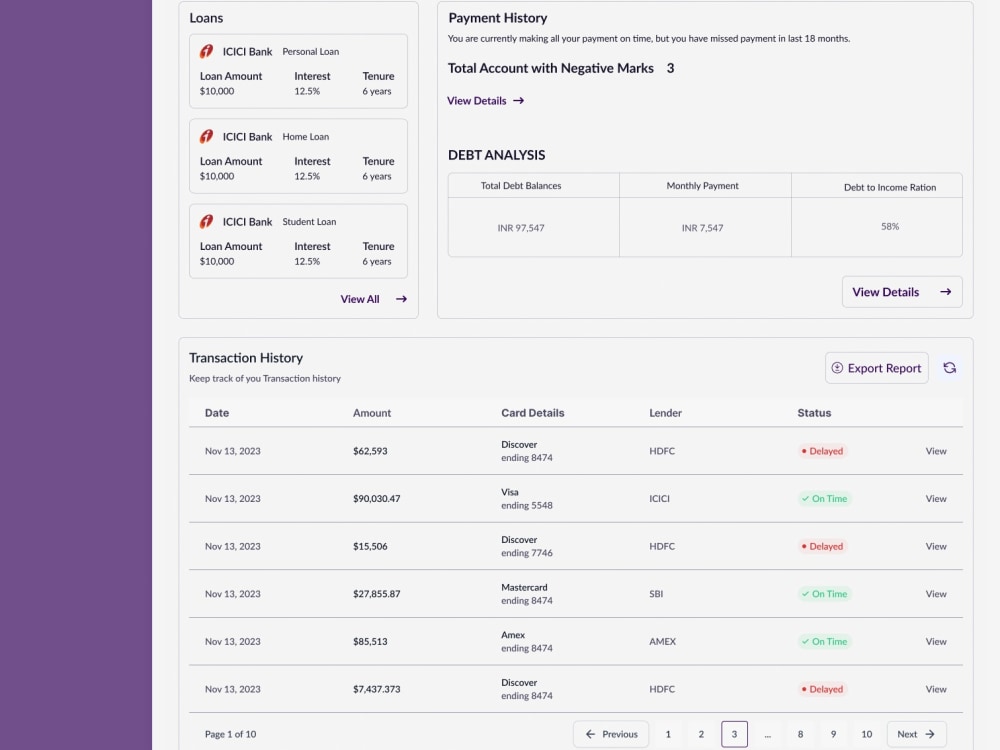Click the arrow icon beside View All

[x=400, y=298]
